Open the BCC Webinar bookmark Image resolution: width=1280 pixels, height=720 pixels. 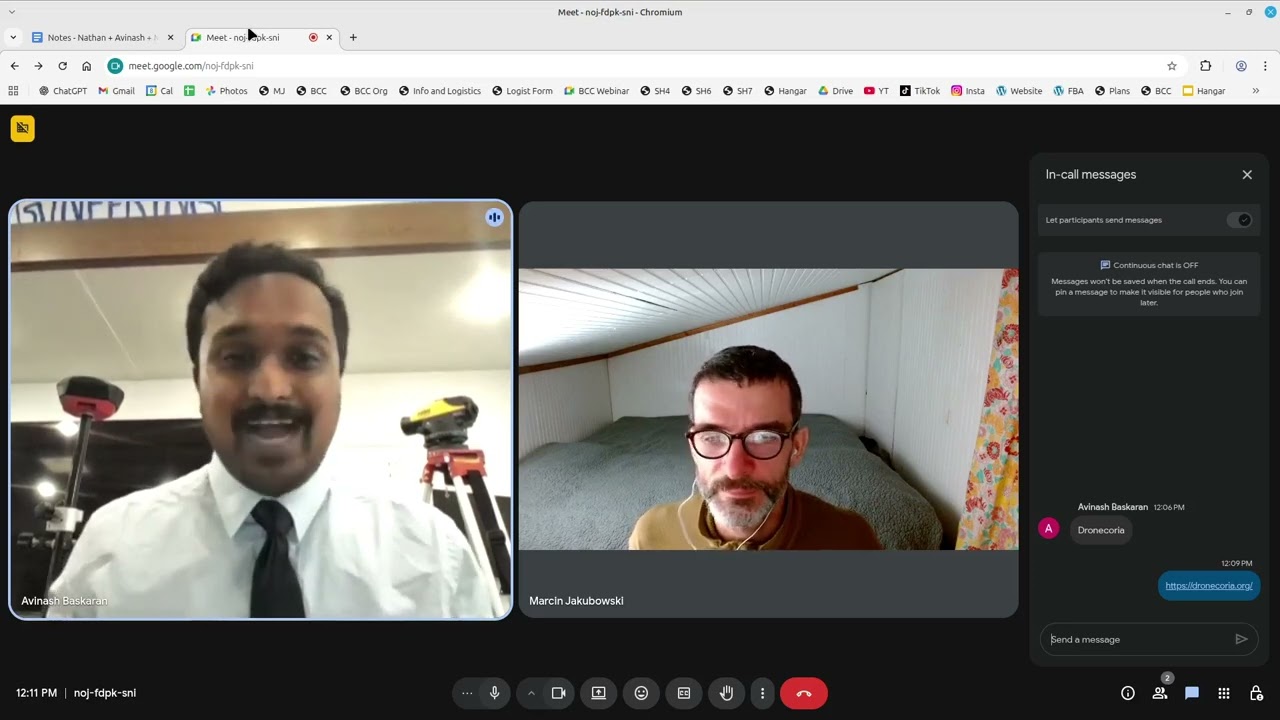(596, 91)
